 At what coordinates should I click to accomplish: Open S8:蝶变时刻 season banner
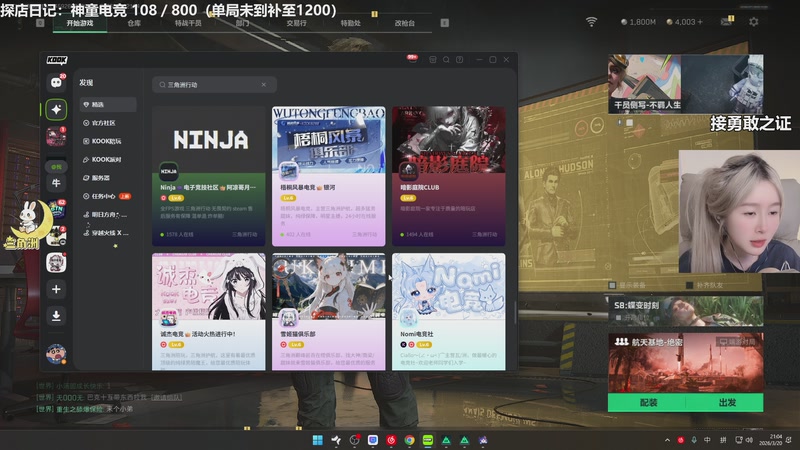point(686,311)
